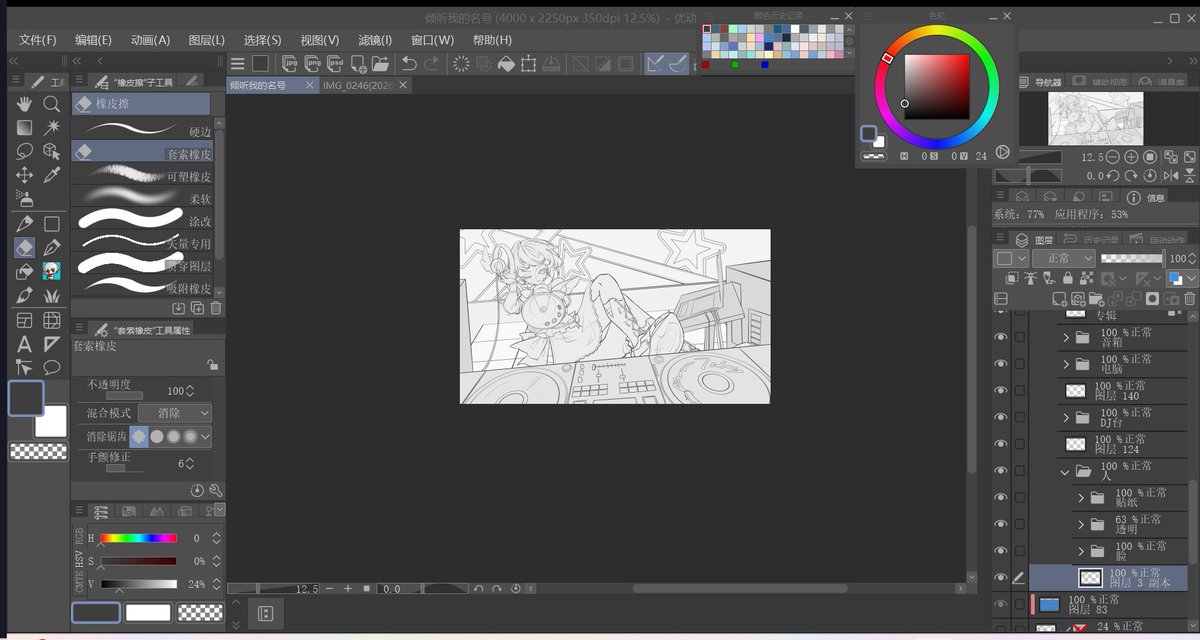Image resolution: width=1200 pixels, height=640 pixels.
Task: Select the Eyedropper tool
Action: click(52, 175)
